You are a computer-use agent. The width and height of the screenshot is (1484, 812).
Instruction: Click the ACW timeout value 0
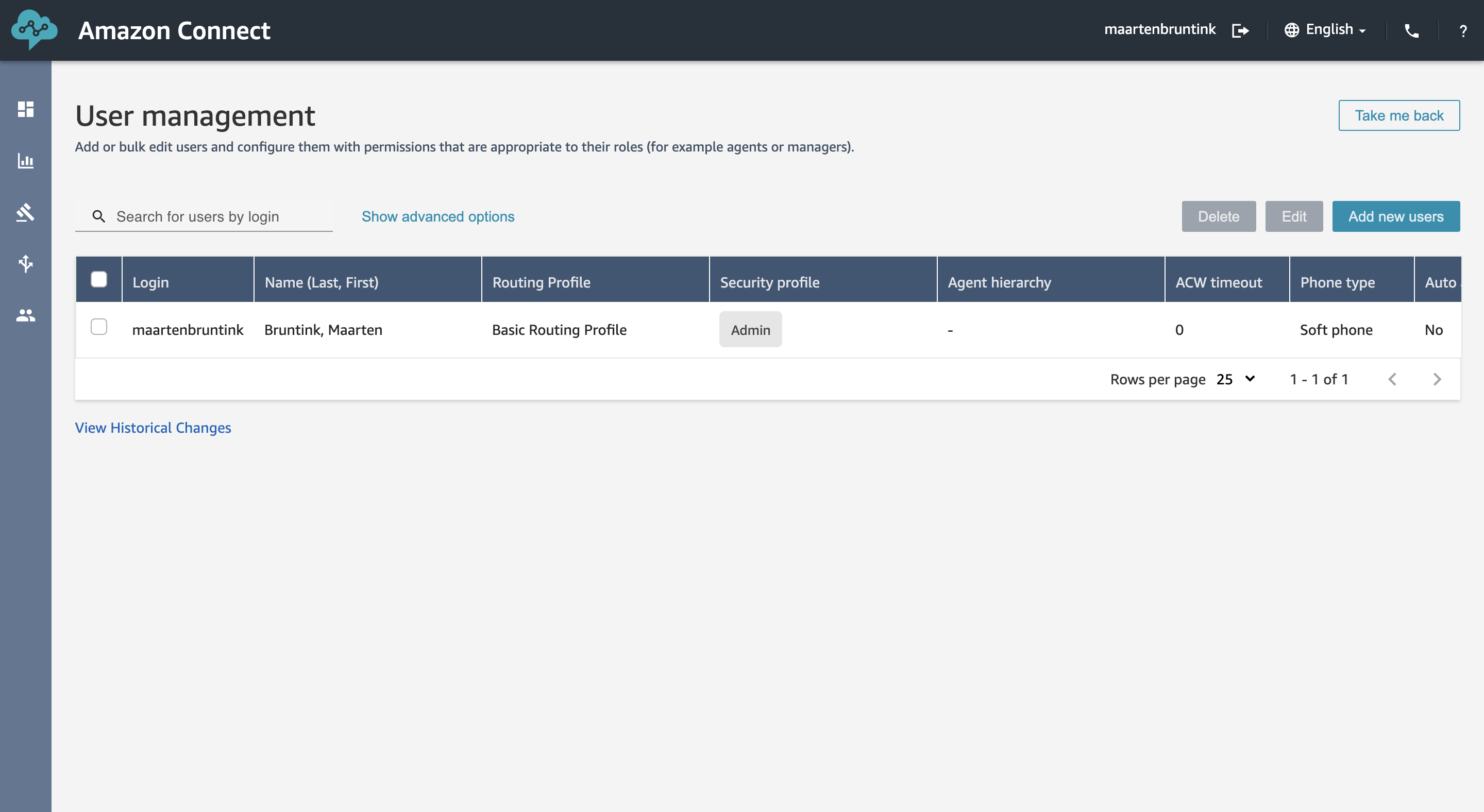pyautogui.click(x=1179, y=330)
